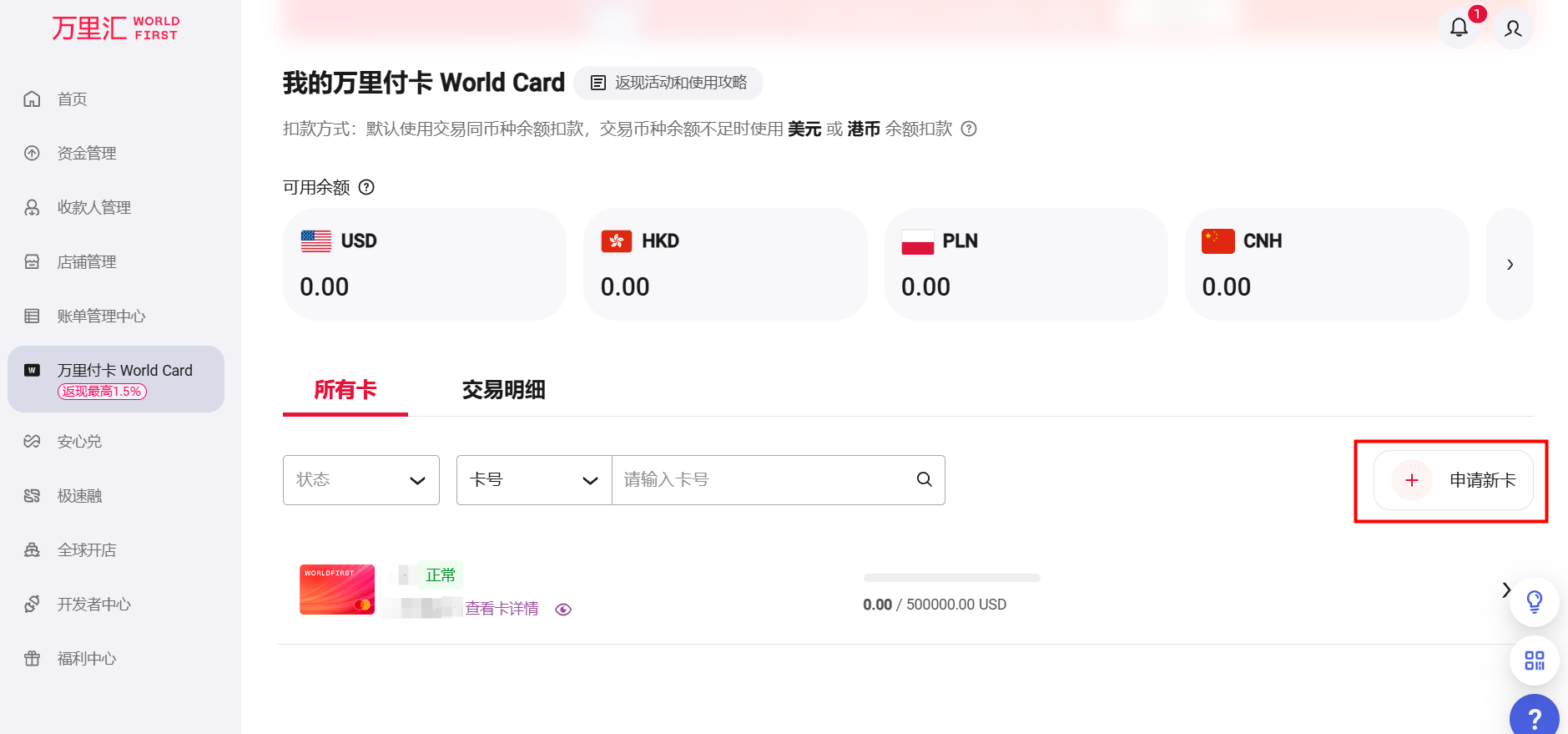
Task: Open 返现活动和使用攻略 button
Action: click(x=668, y=83)
